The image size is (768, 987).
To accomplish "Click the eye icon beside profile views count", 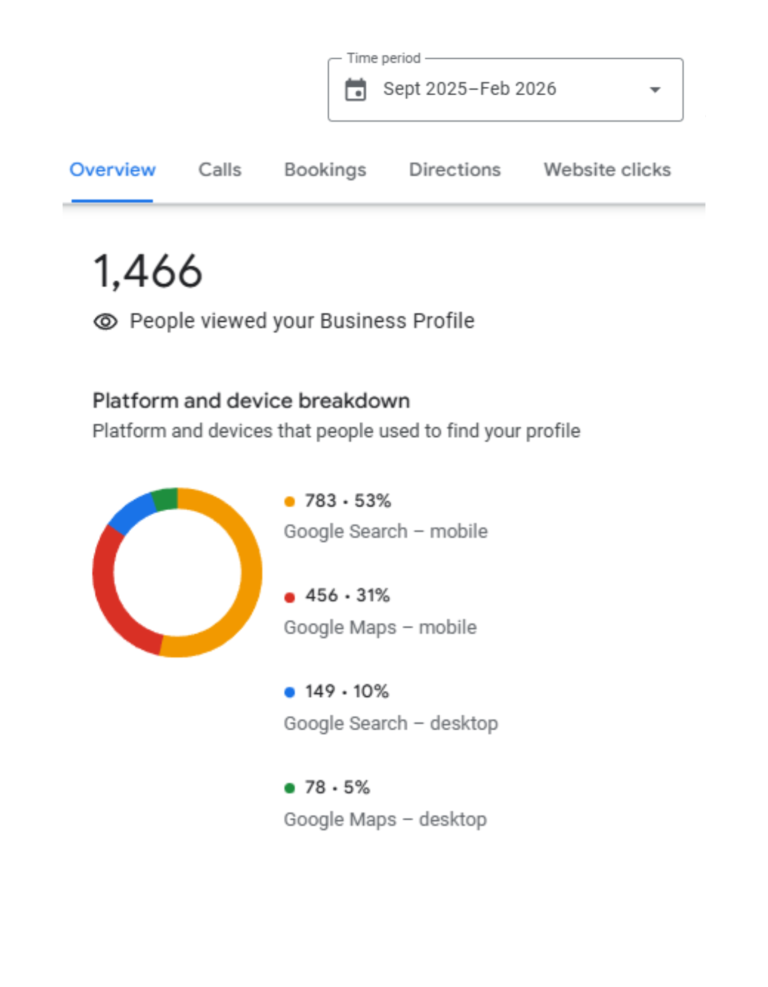I will pos(105,321).
